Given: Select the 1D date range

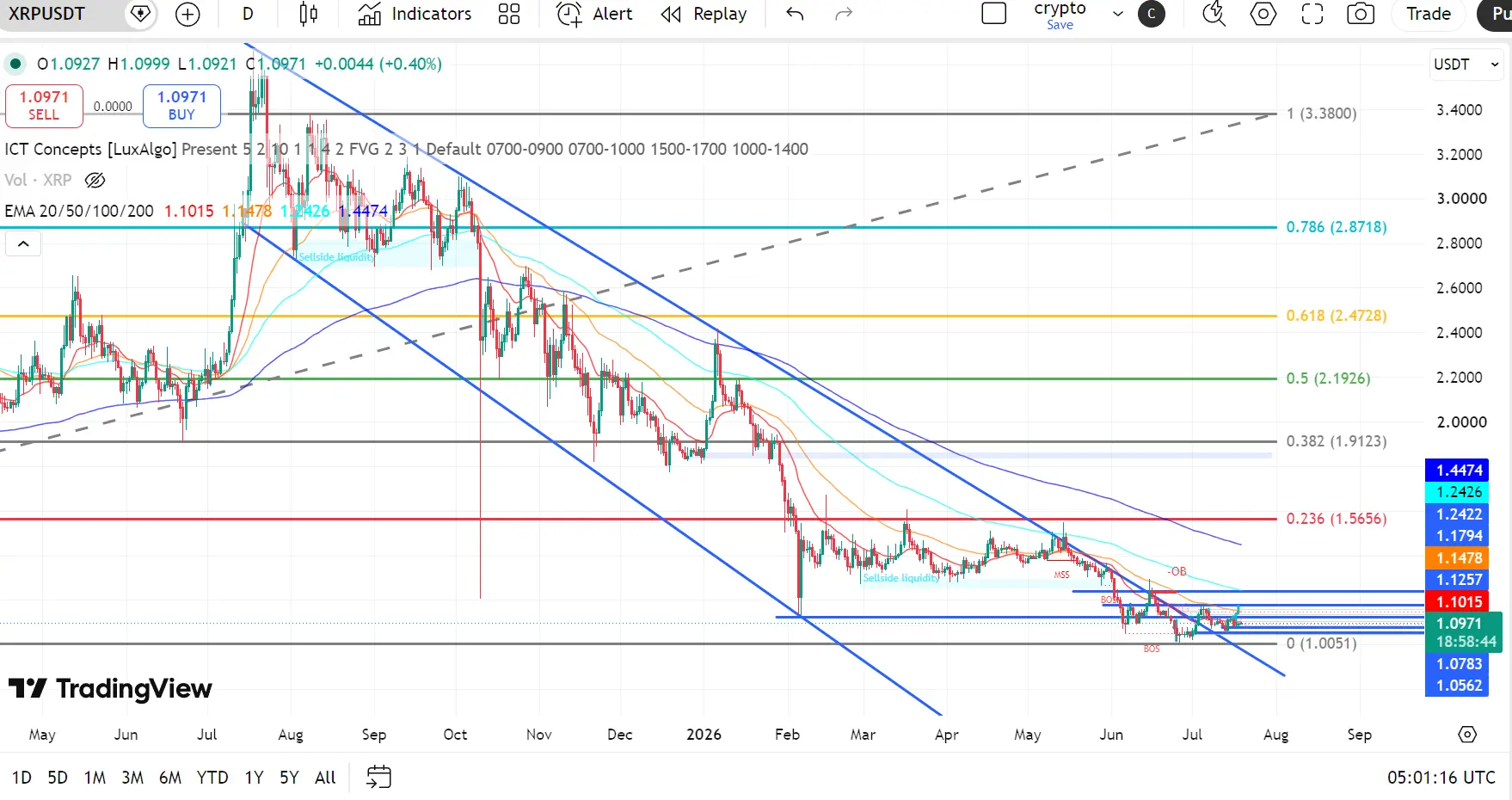Looking at the screenshot, I should coord(22,778).
